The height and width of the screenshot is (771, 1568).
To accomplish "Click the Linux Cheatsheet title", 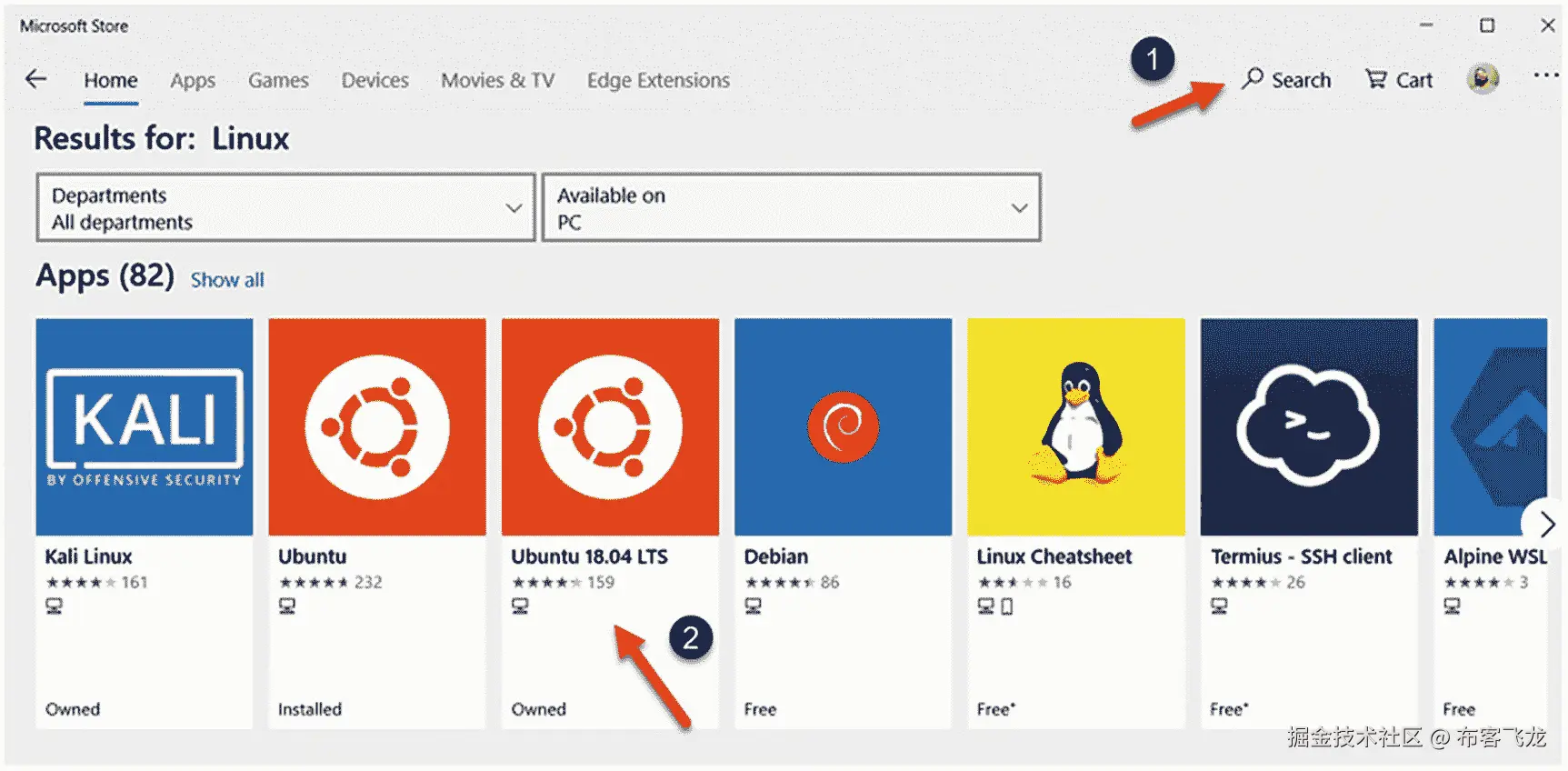I will [x=1054, y=556].
